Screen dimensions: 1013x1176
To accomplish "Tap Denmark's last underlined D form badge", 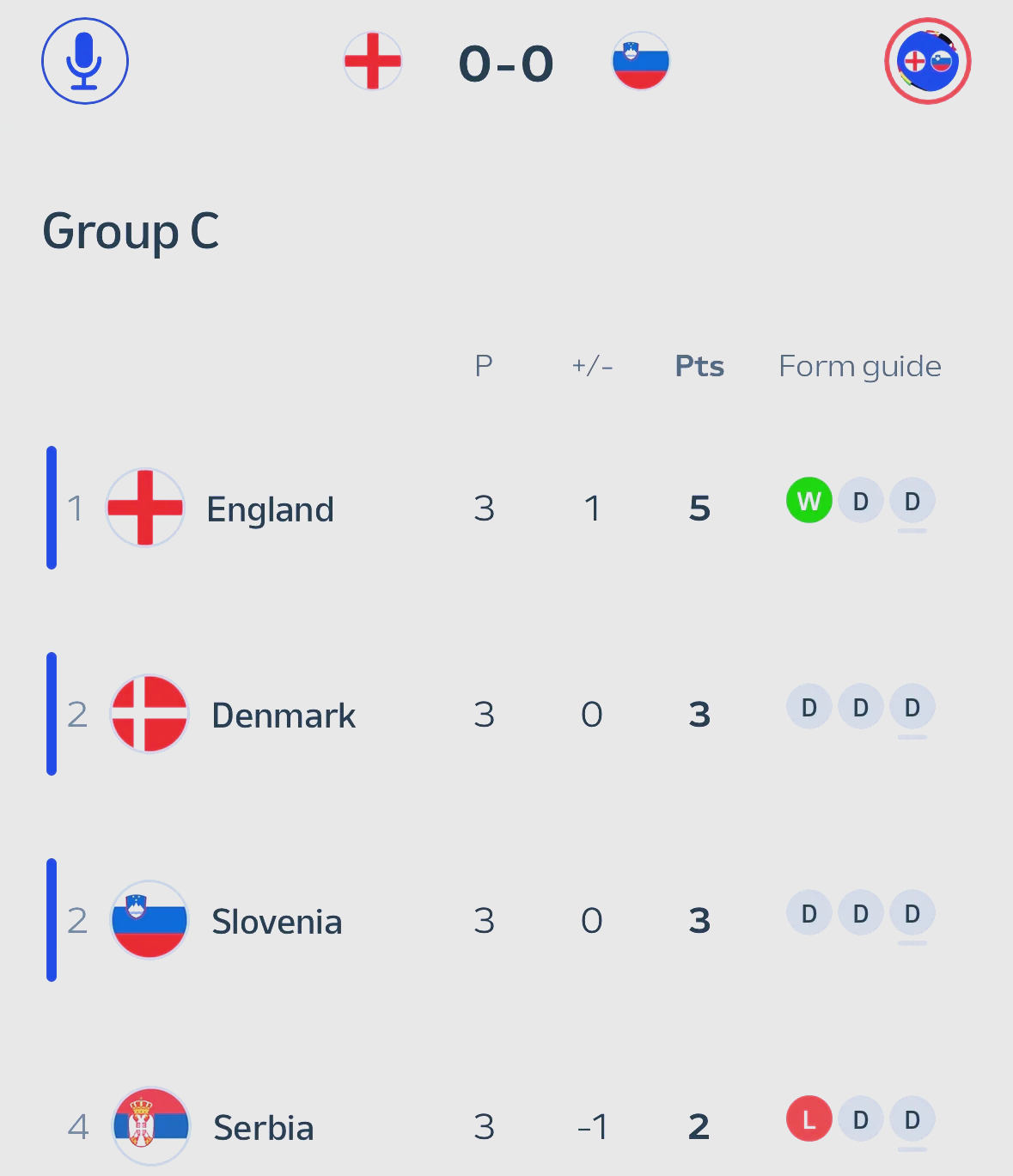I will (912, 708).
